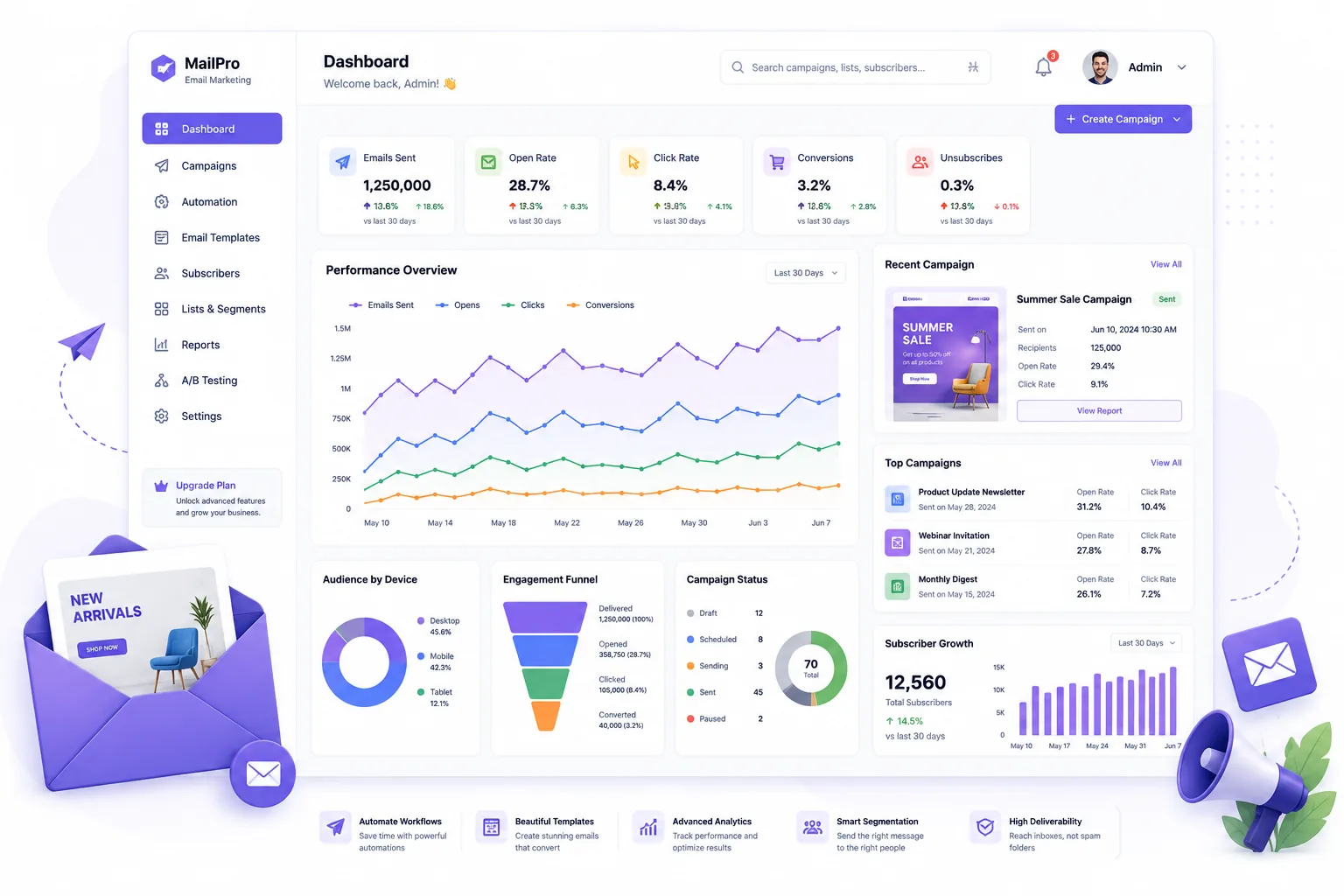Viewport: 1344px width, 896px height.
Task: Click Paused status row
Action: click(725, 719)
